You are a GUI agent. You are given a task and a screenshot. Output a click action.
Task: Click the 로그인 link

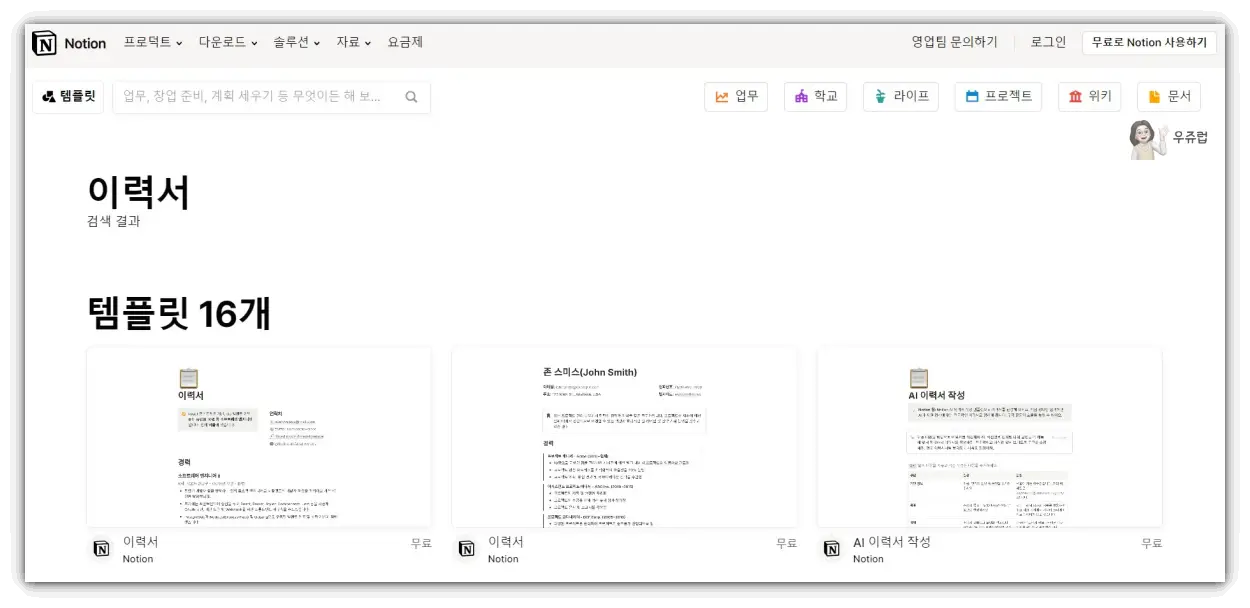click(x=1048, y=42)
